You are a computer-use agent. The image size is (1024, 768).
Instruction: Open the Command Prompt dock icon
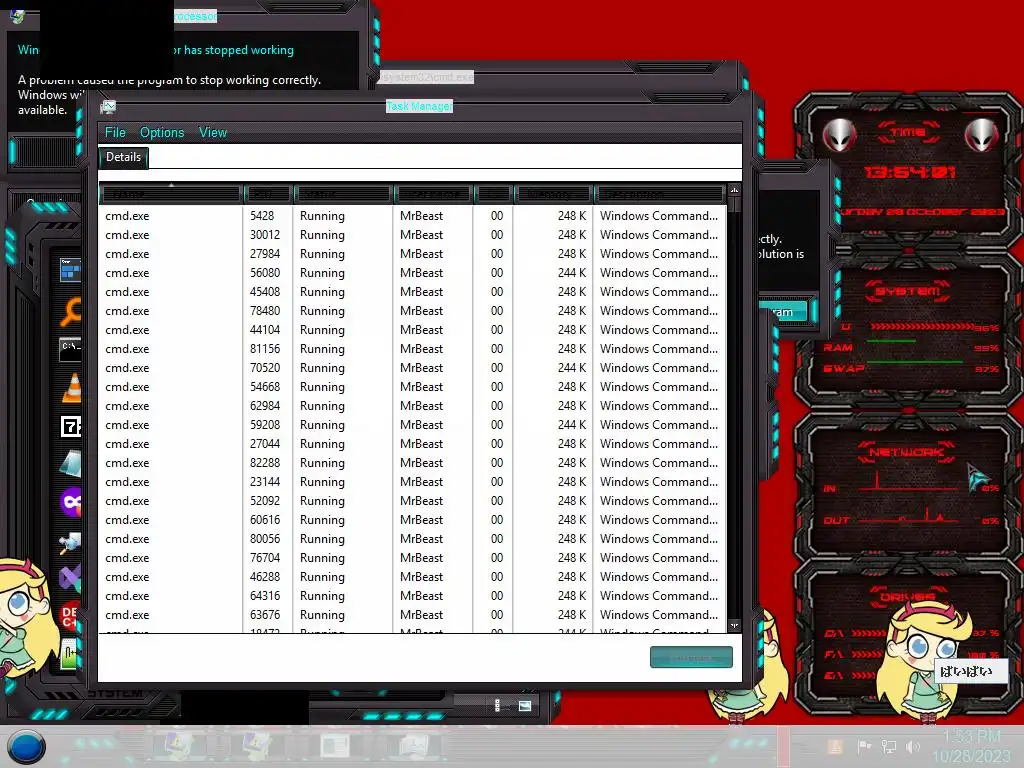coord(70,349)
